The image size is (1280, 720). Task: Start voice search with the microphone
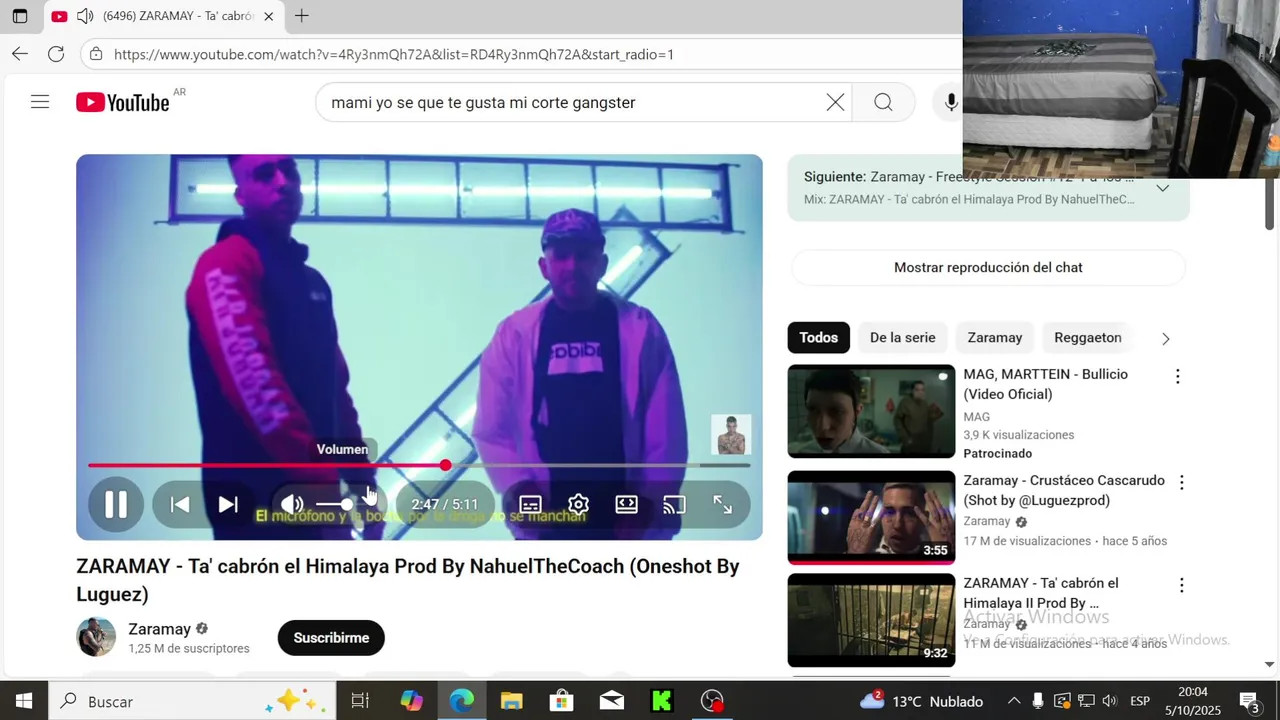(951, 102)
